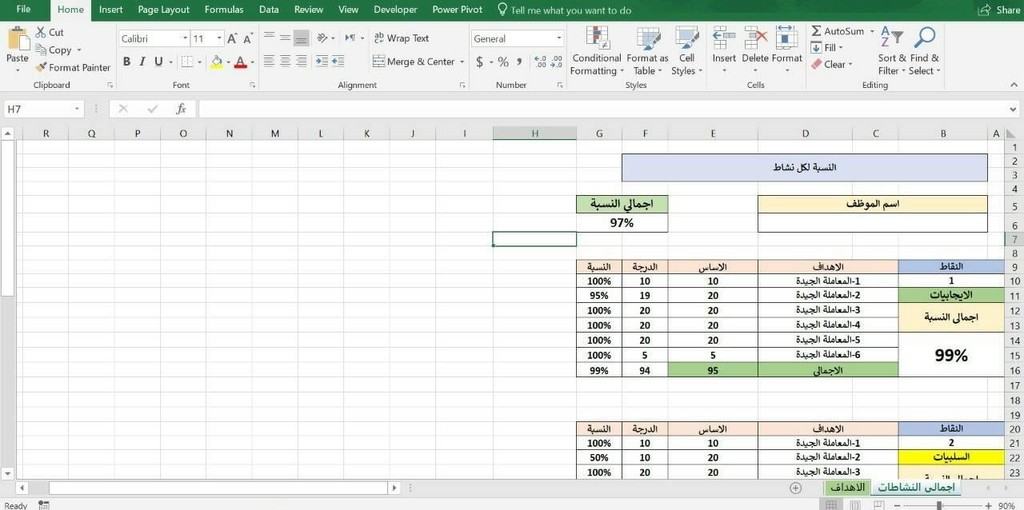This screenshot has width=1024, height=510.
Task: Switch to the Formulas tab
Action: click(x=224, y=10)
